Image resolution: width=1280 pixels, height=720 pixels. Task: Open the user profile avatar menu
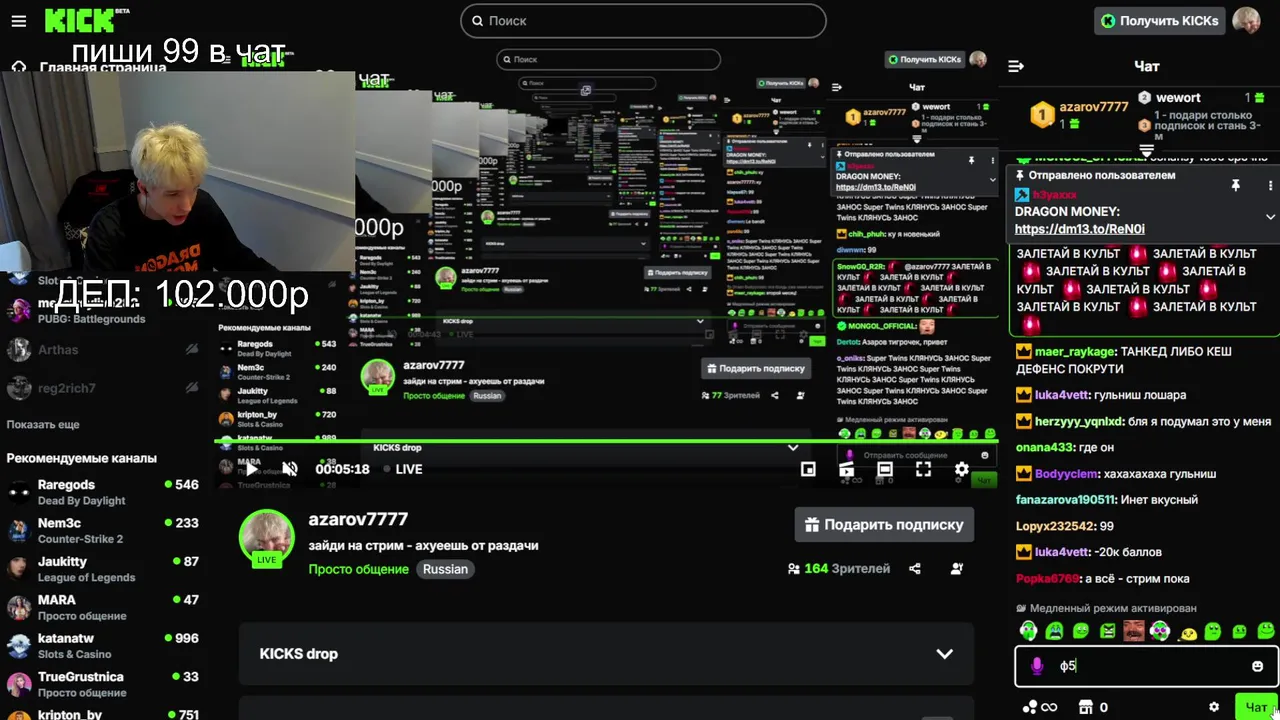(x=1246, y=20)
